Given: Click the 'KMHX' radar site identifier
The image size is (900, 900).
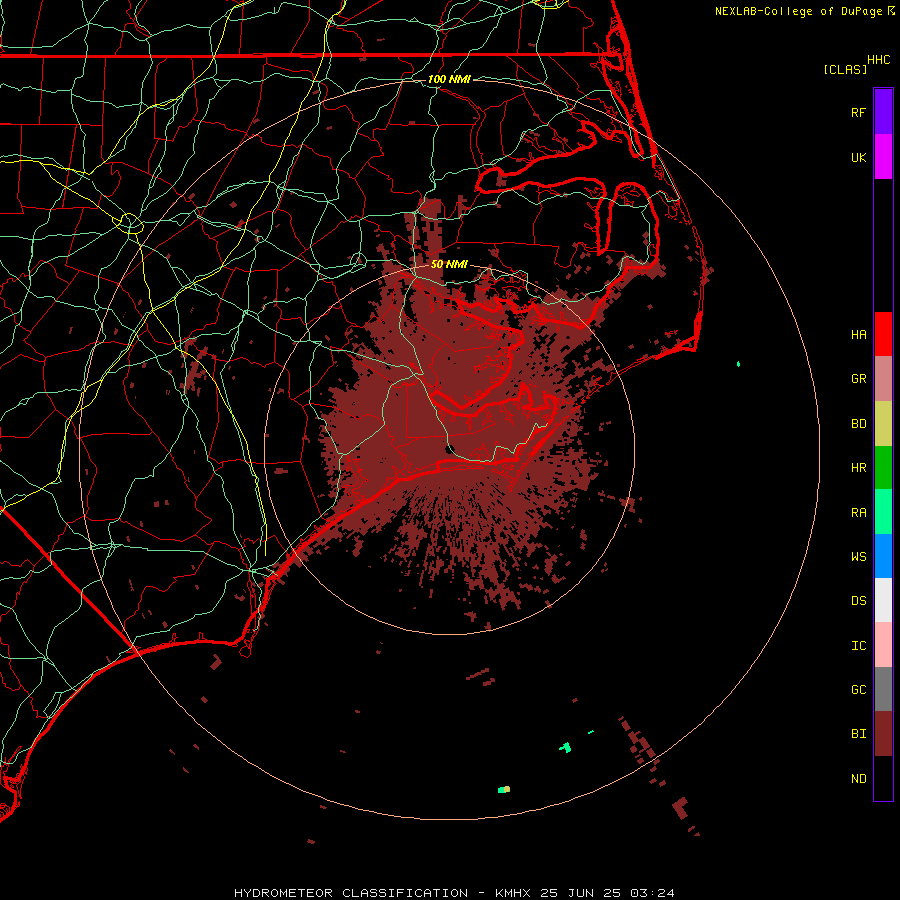Looking at the screenshot, I should (x=513, y=893).
